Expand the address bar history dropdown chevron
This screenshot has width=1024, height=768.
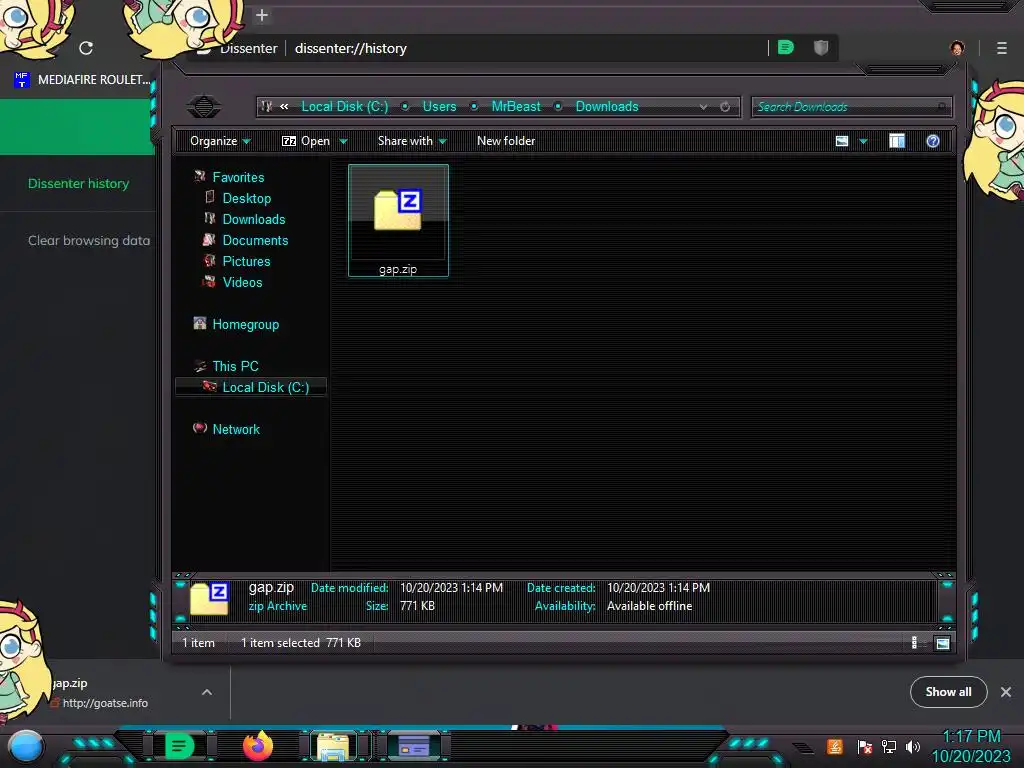pyautogui.click(x=703, y=106)
